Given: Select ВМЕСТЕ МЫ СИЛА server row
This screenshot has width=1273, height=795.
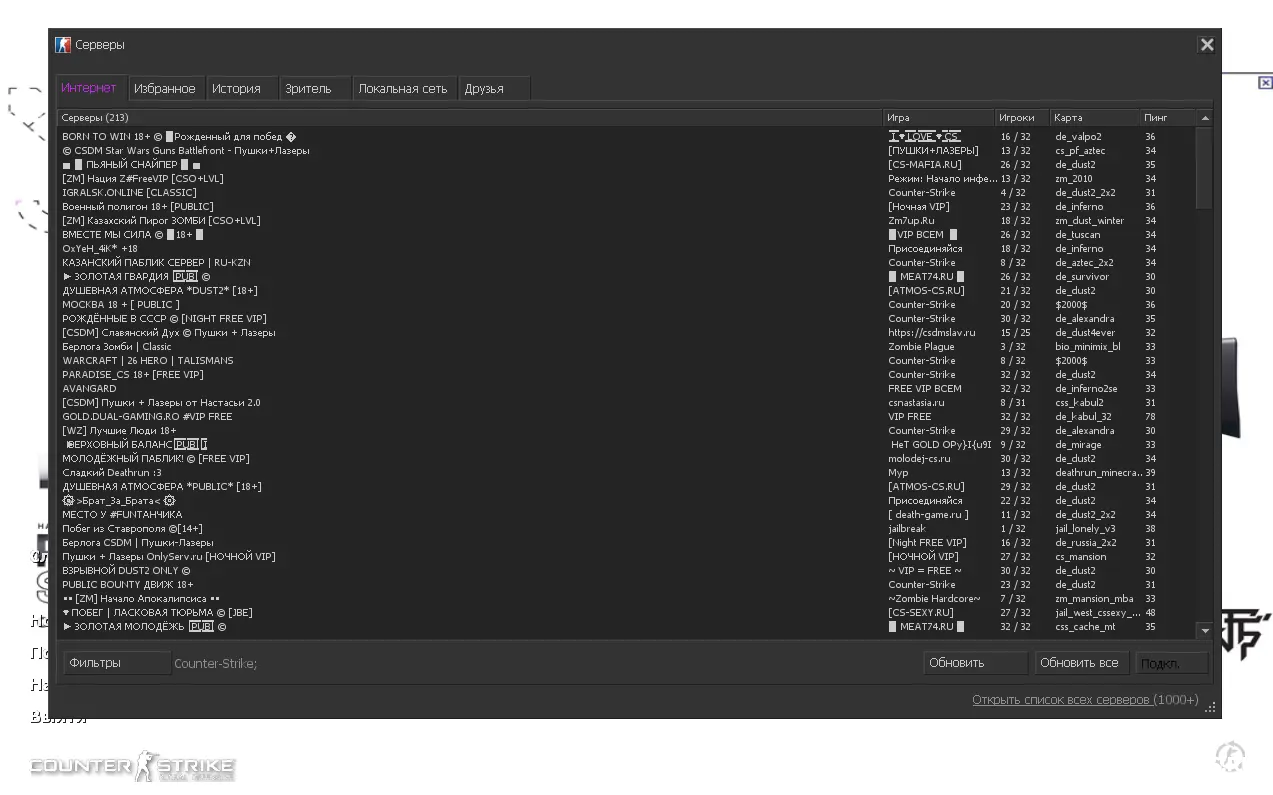Looking at the screenshot, I should pyautogui.click(x=627, y=235).
